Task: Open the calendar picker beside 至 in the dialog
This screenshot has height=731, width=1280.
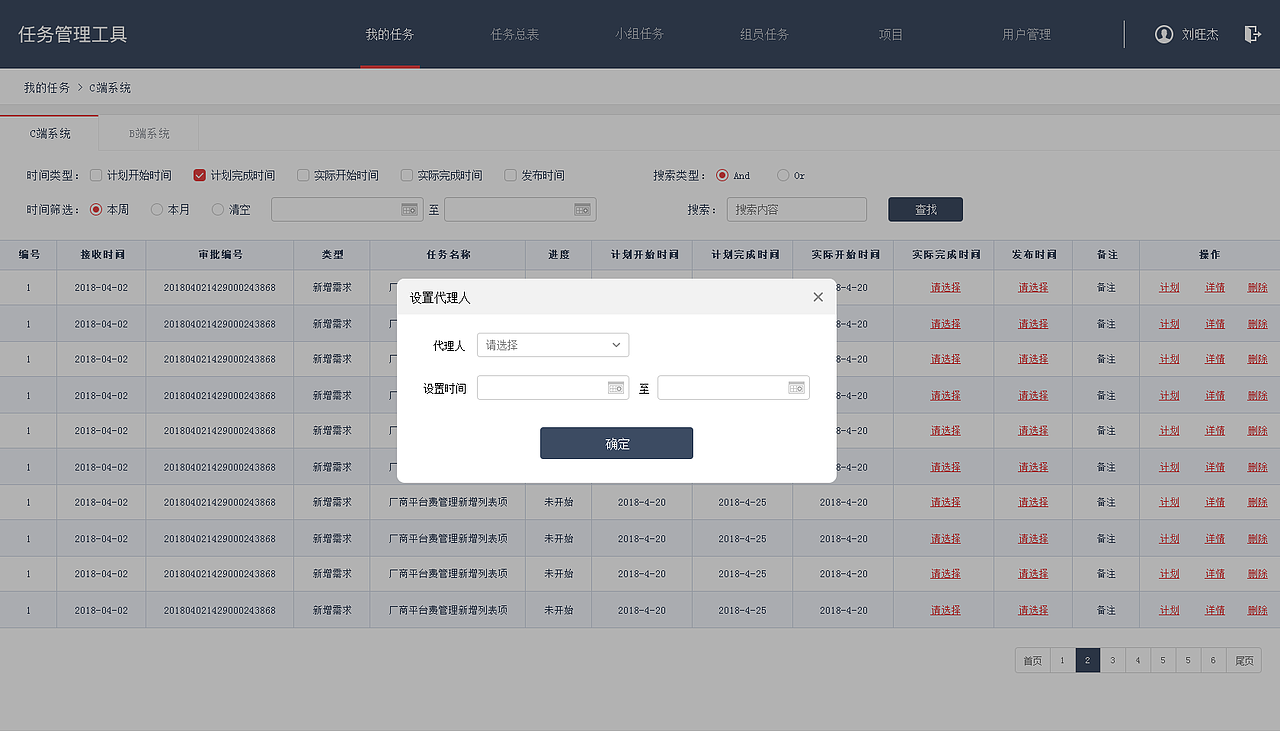Action: tap(796, 387)
